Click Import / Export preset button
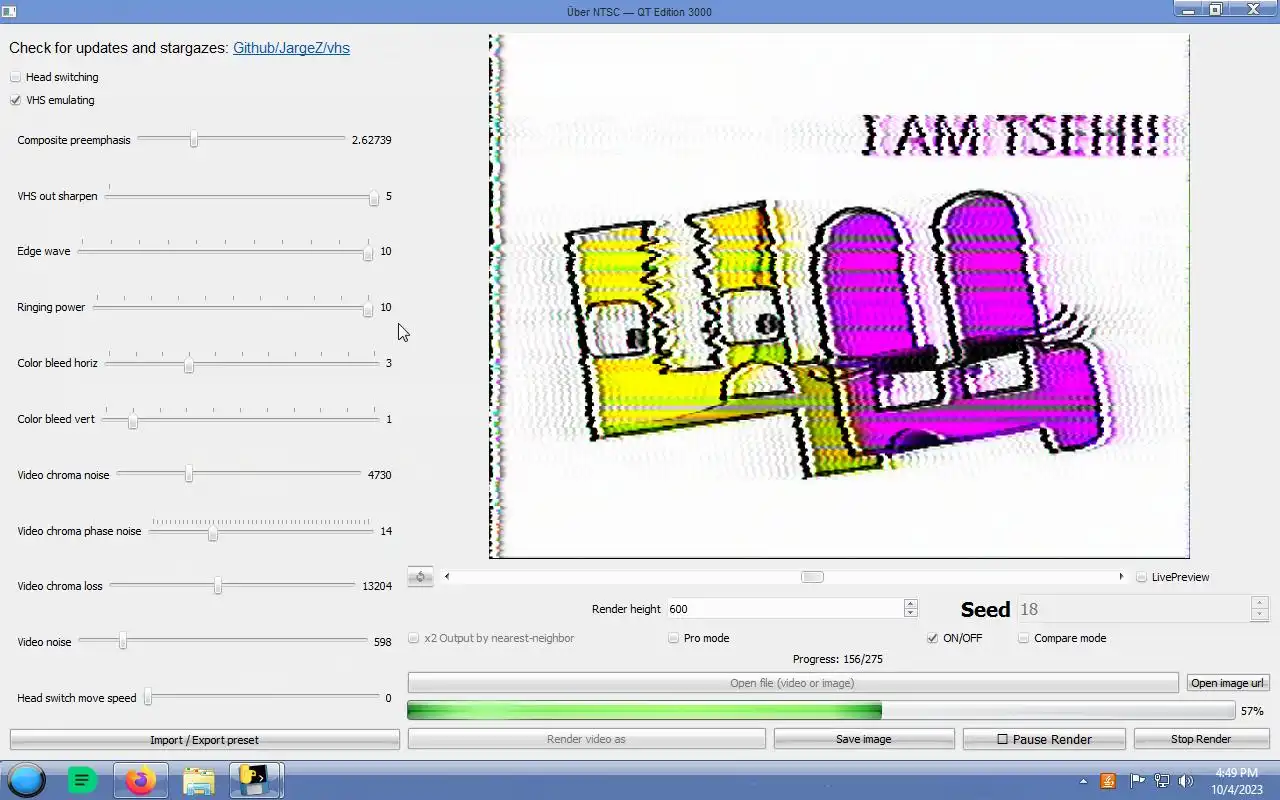This screenshot has height=800, width=1280. point(204,740)
